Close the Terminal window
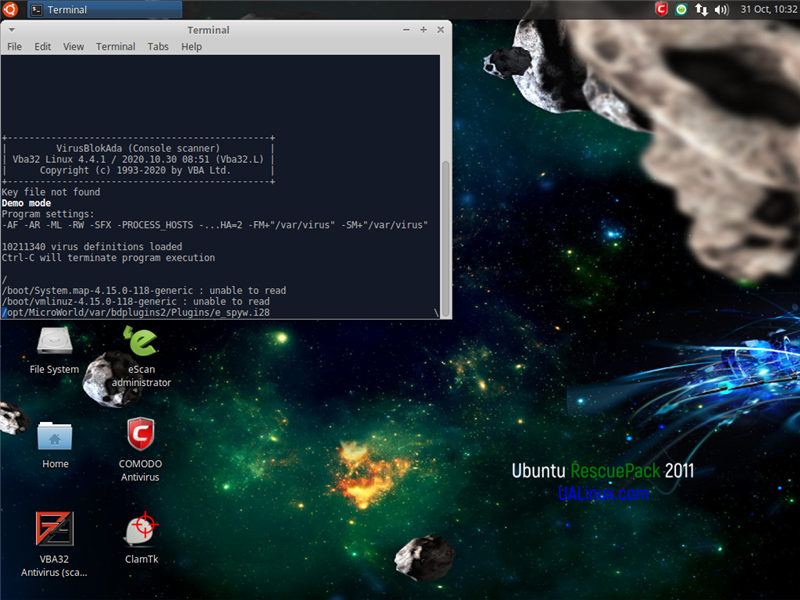Screen dimensions: 800x600 point(441,30)
